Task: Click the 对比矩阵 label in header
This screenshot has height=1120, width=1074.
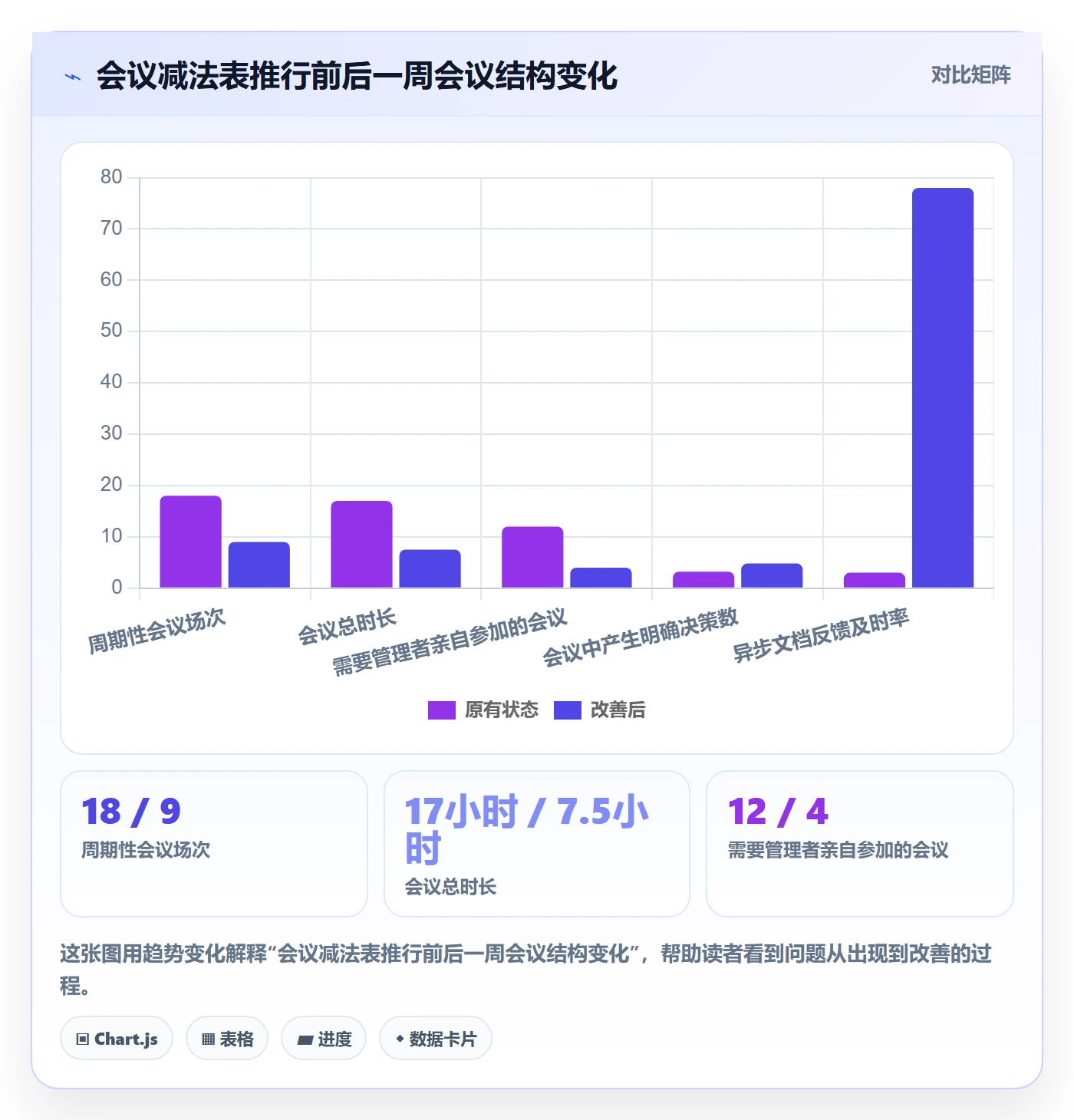Action: 970,75
